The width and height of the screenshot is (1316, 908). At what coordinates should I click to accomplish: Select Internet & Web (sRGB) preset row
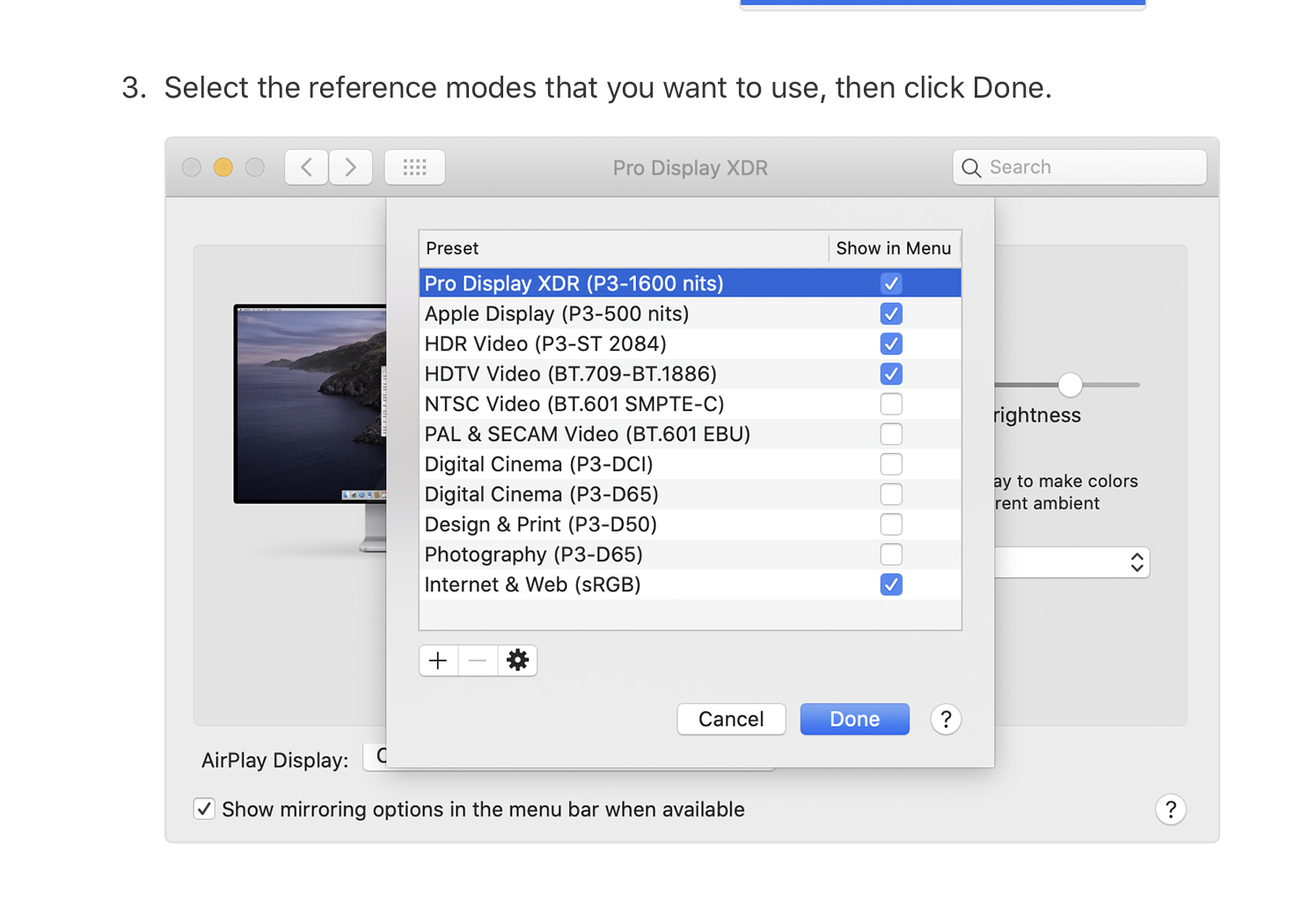click(x=691, y=584)
